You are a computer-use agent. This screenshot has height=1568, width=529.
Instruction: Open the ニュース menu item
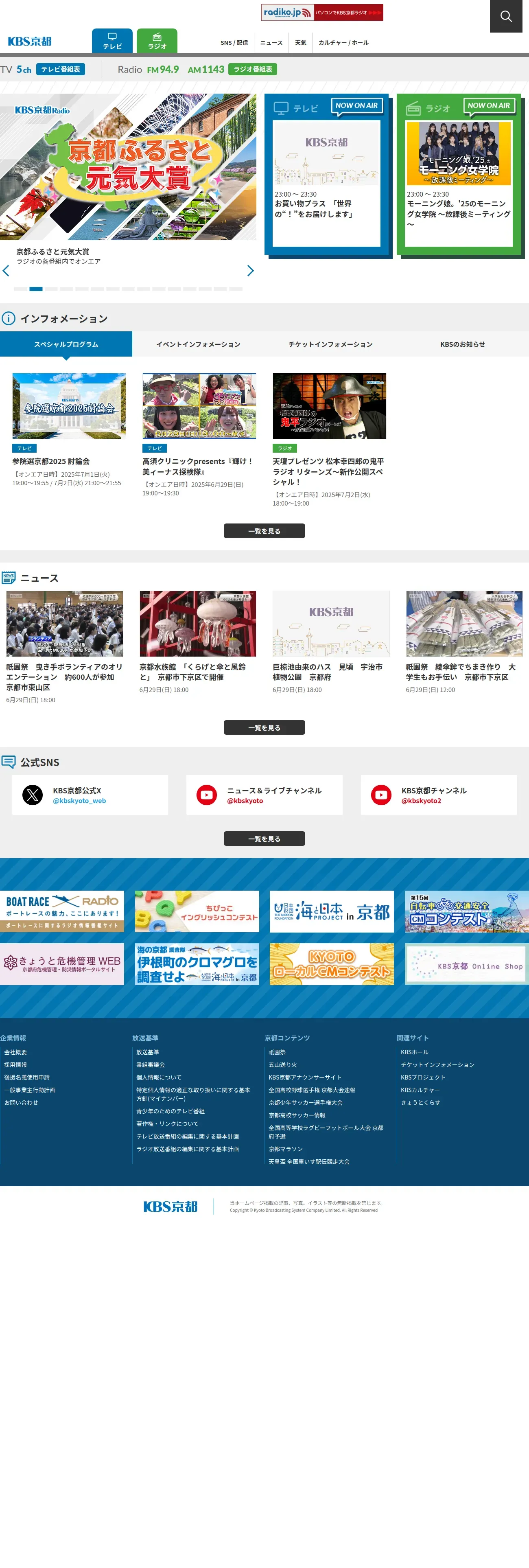coord(271,43)
